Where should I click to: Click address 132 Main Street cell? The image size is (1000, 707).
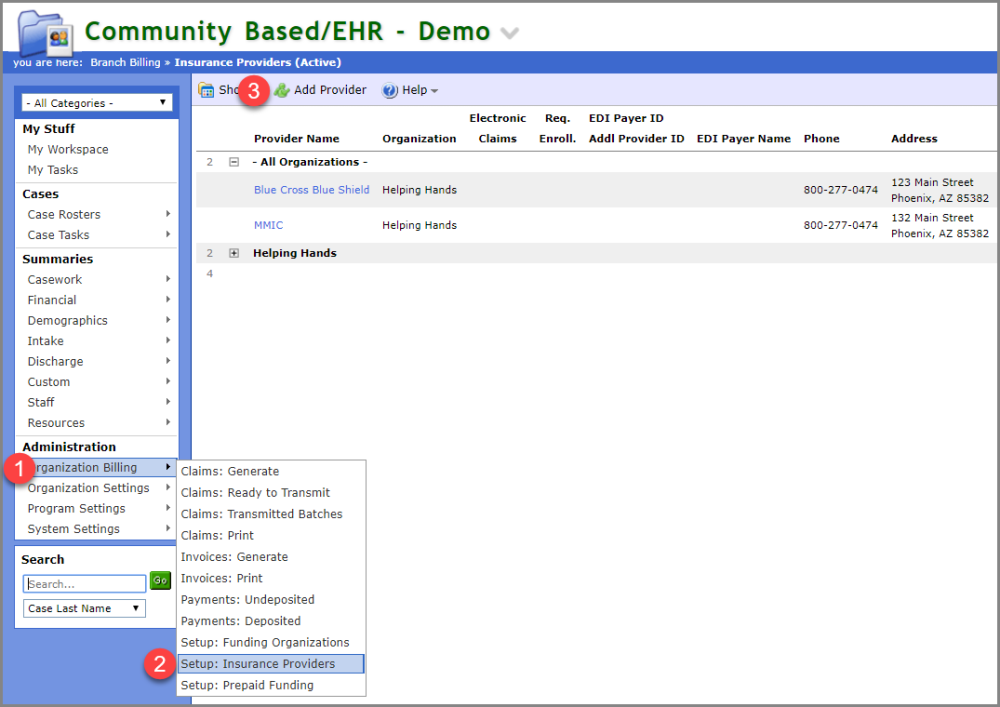pyautogui.click(x=939, y=226)
